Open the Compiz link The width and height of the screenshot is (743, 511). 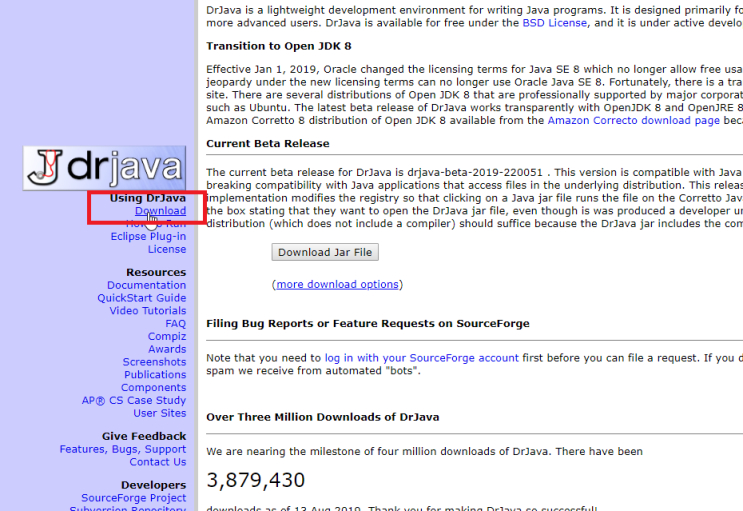(167, 337)
